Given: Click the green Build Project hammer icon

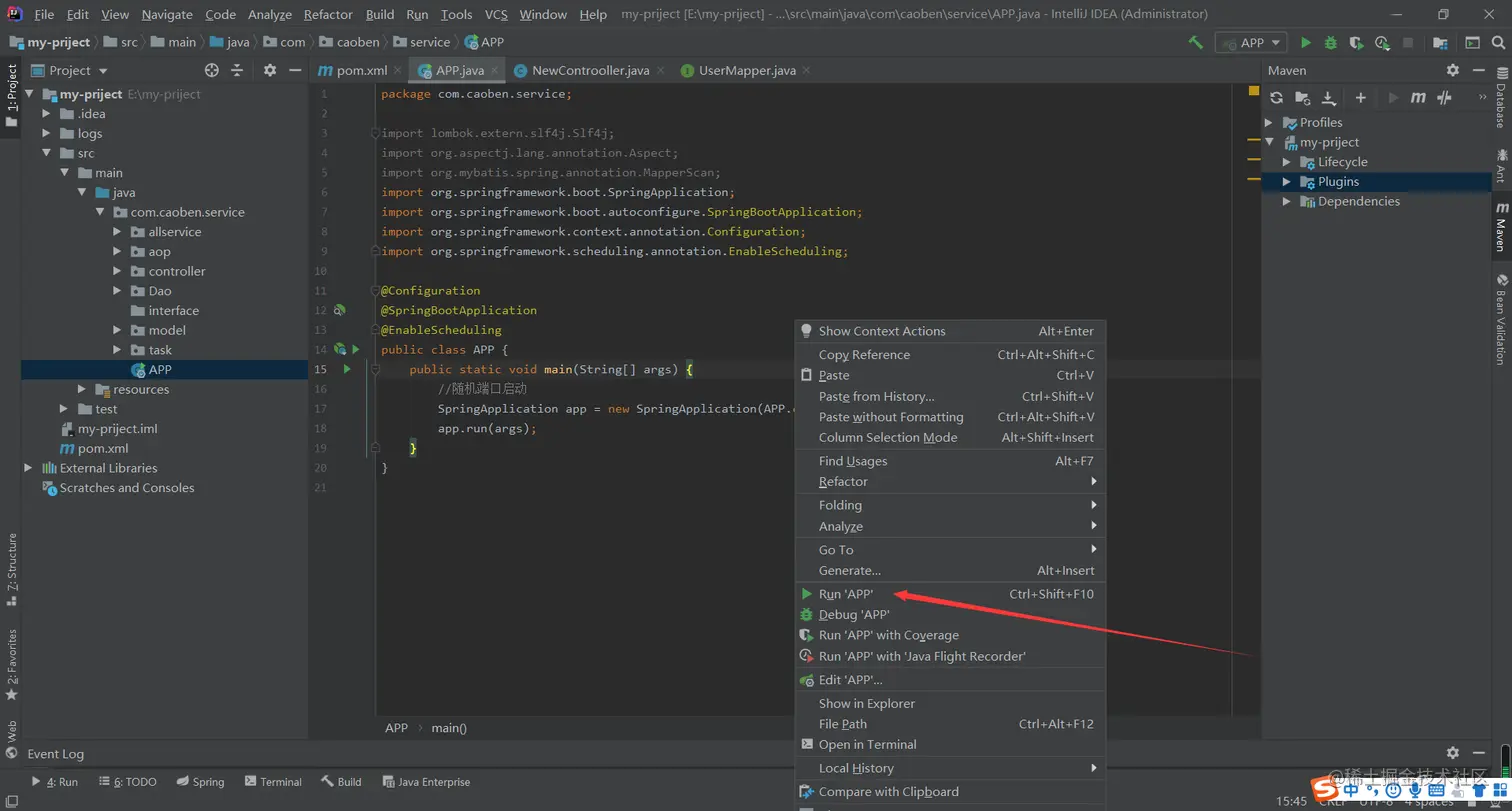Looking at the screenshot, I should [1195, 43].
